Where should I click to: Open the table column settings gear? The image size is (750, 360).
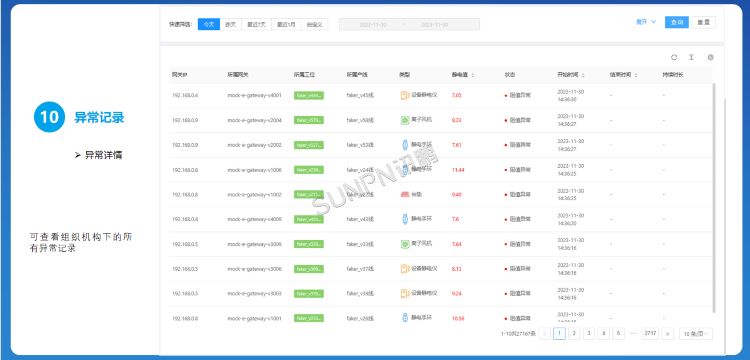pyautogui.click(x=710, y=57)
